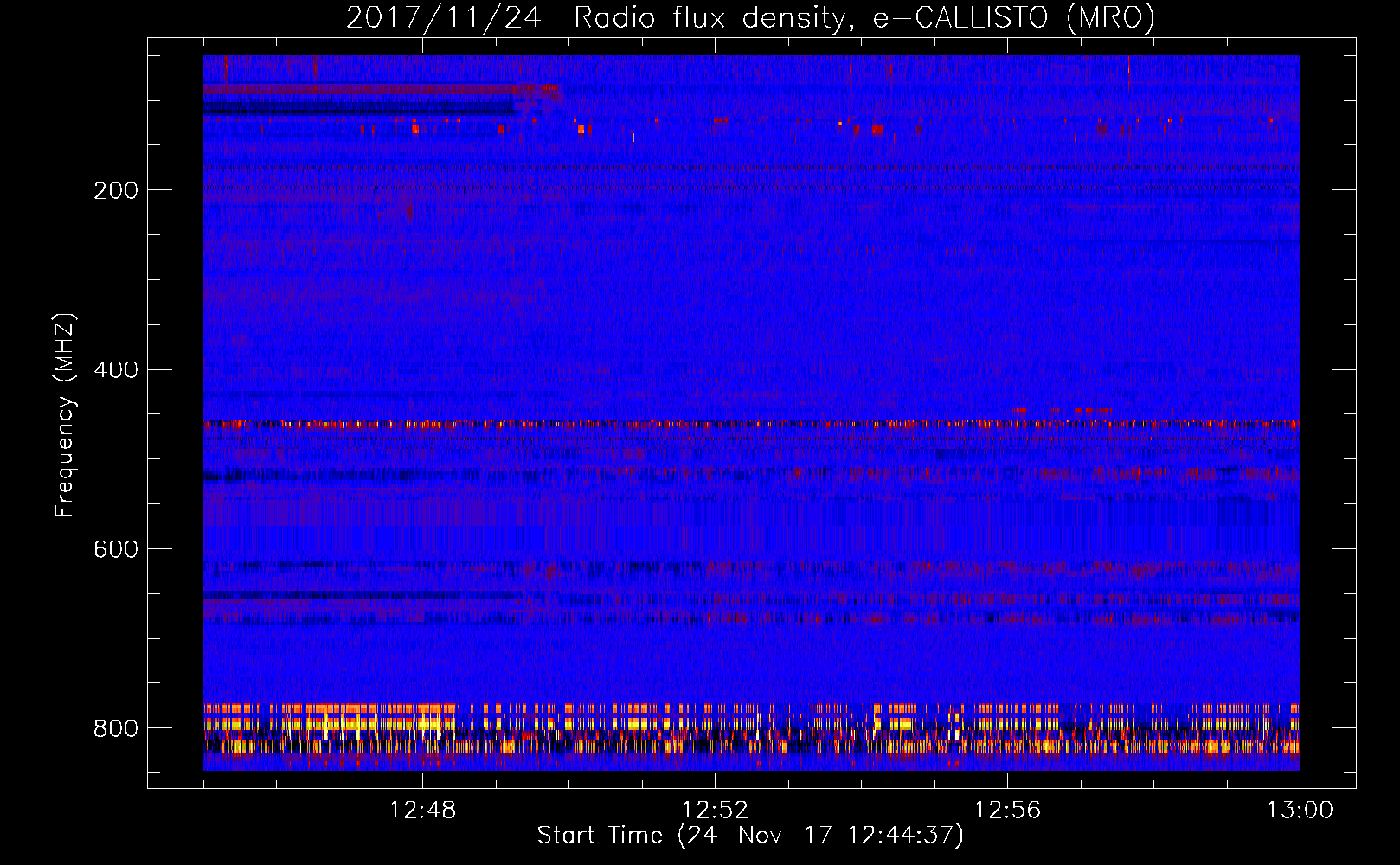Image resolution: width=1400 pixels, height=865 pixels.
Task: Click the red horizontal band near 460 MHz
Action: 751,425
